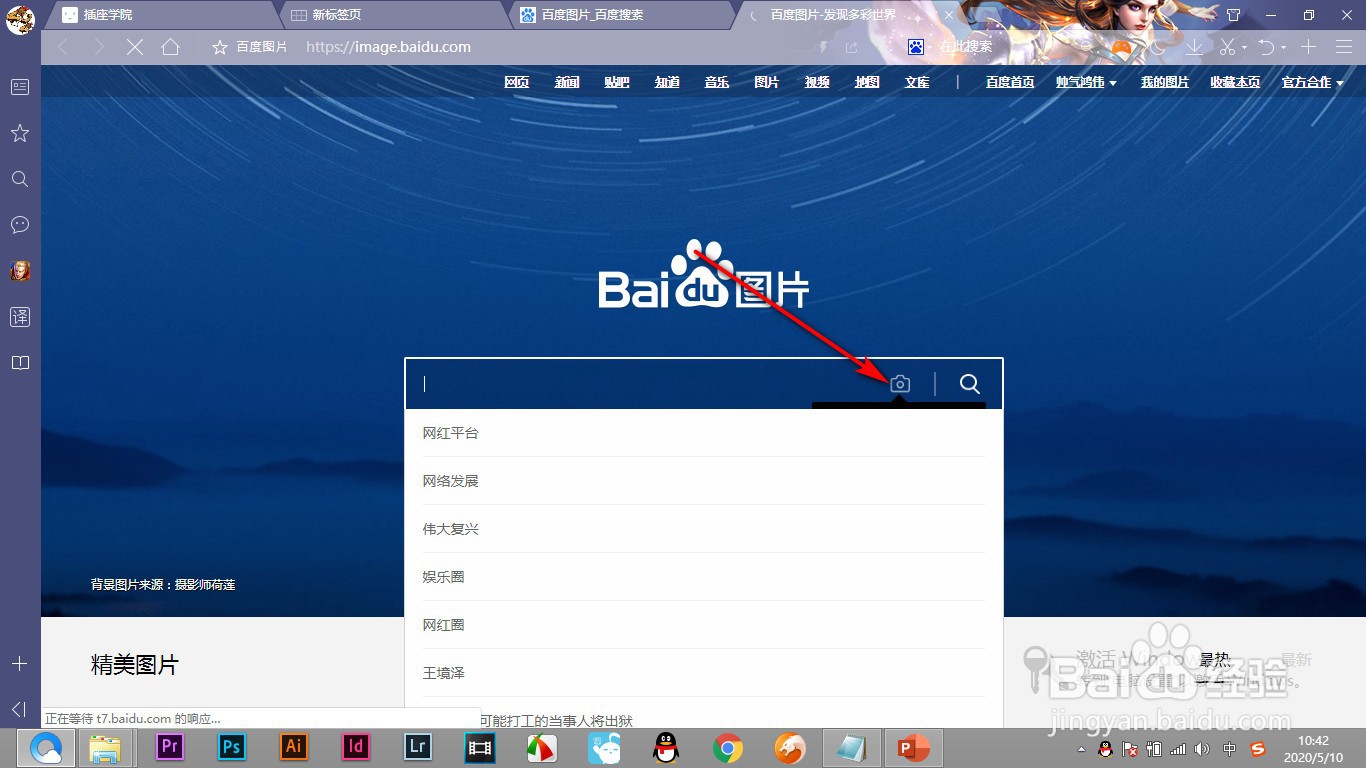Open the sidebar search icon
The height and width of the screenshot is (768, 1366).
pyautogui.click(x=20, y=179)
